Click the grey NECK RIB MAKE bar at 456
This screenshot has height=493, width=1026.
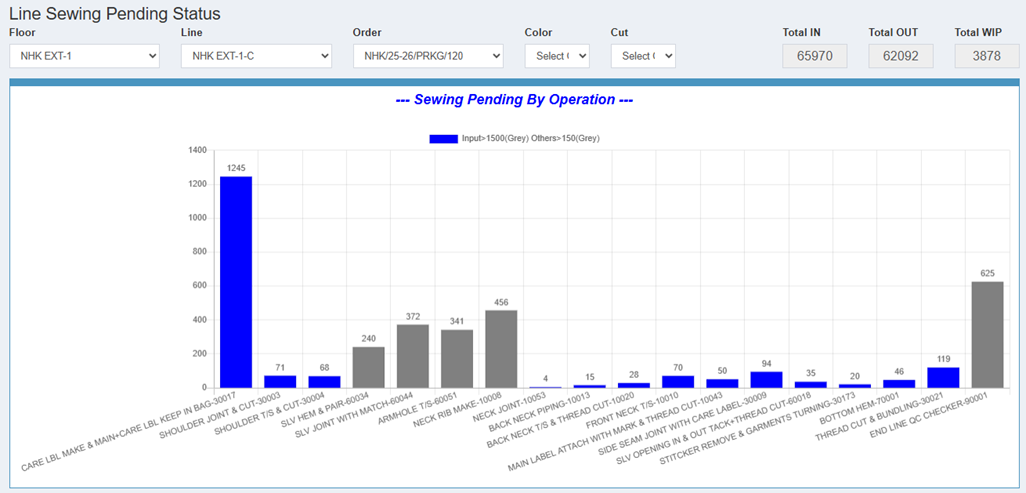click(501, 349)
